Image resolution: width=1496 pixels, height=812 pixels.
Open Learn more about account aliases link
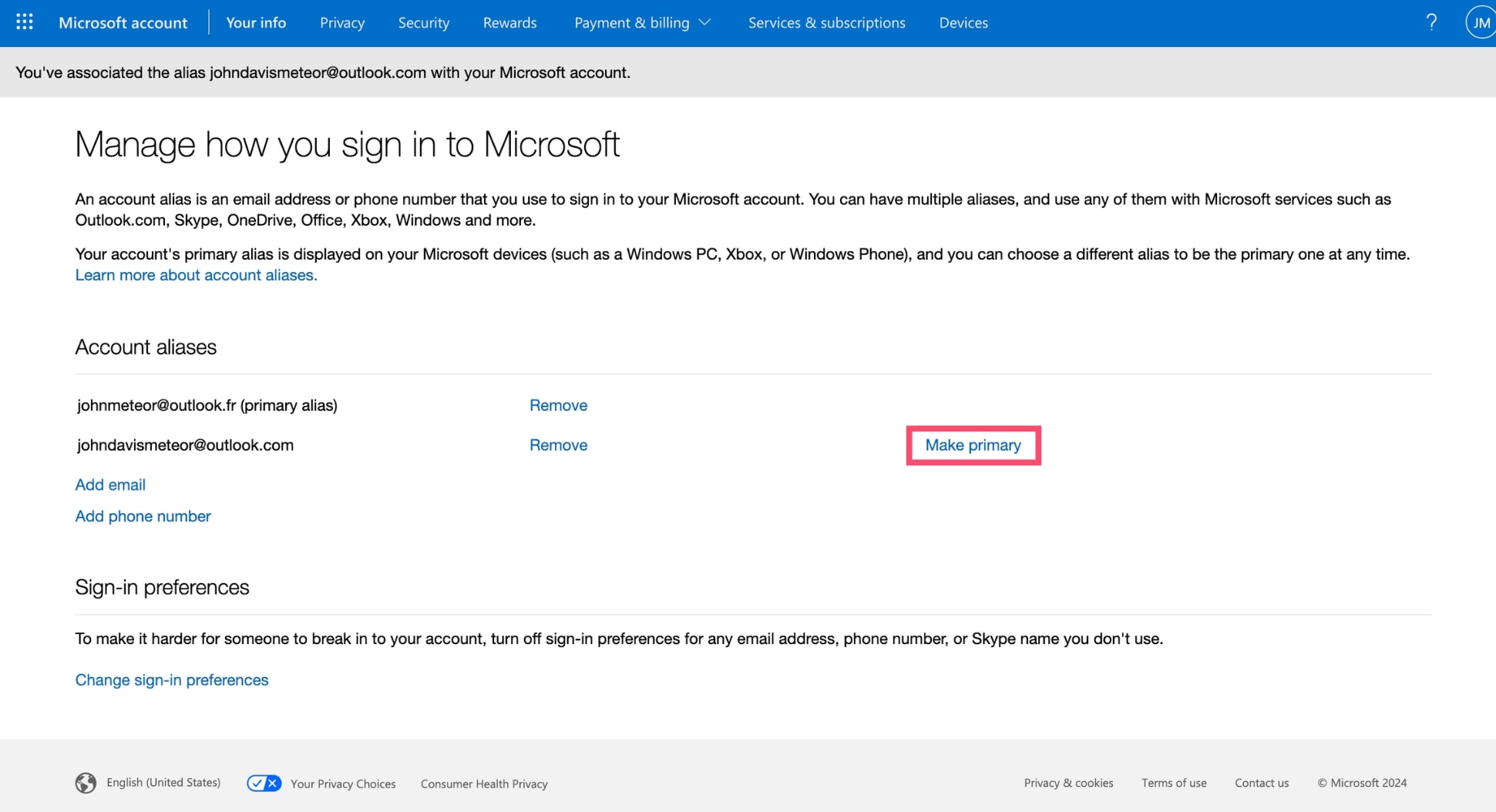click(196, 275)
